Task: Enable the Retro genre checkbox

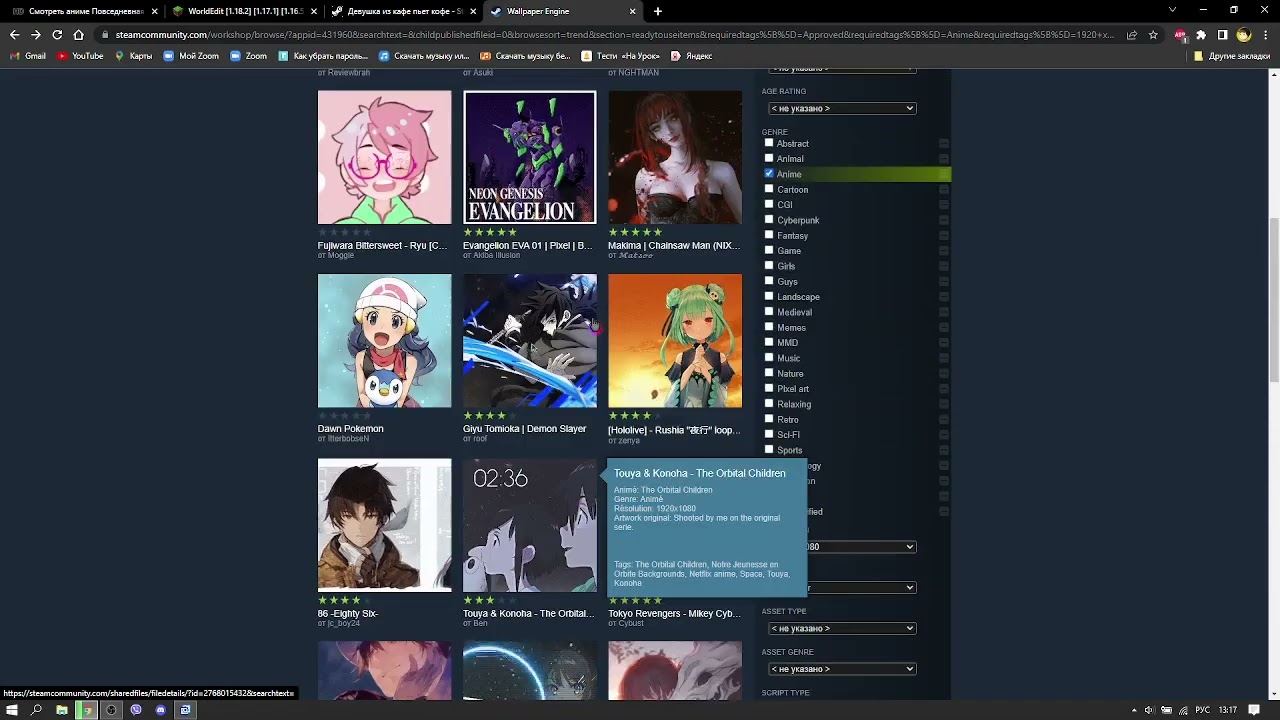Action: click(769, 419)
